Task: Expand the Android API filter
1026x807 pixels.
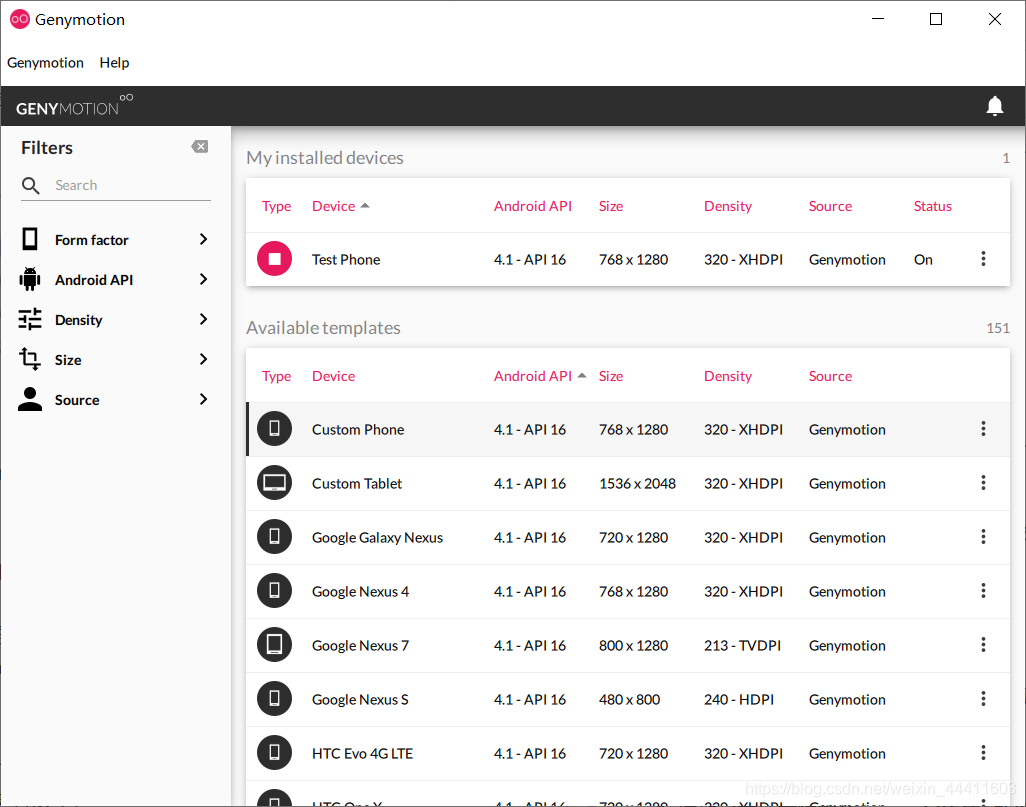Action: [203, 279]
